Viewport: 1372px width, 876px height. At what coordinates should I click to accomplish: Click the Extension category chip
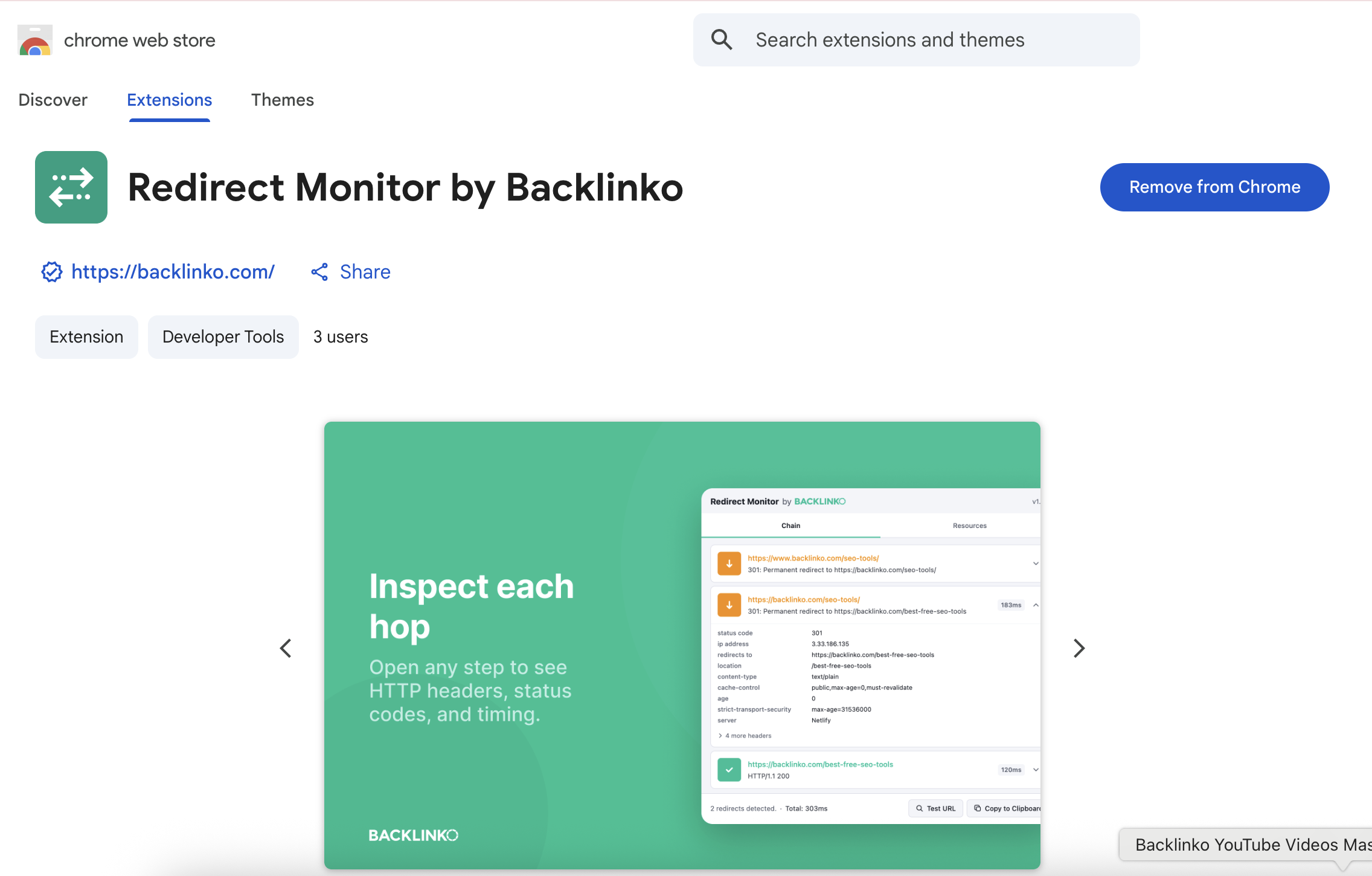click(x=86, y=337)
